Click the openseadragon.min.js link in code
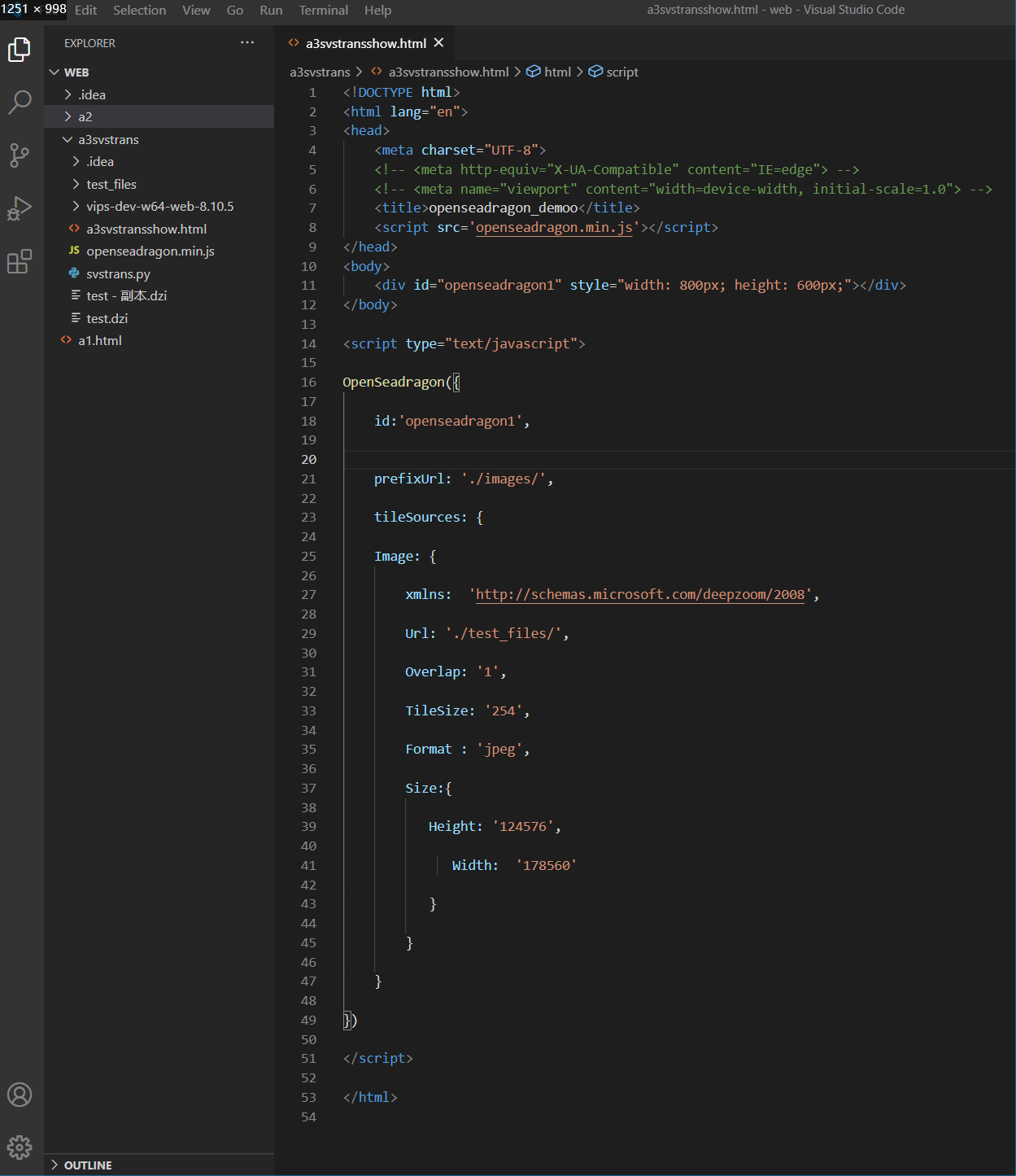This screenshot has width=1016, height=1176. click(554, 227)
